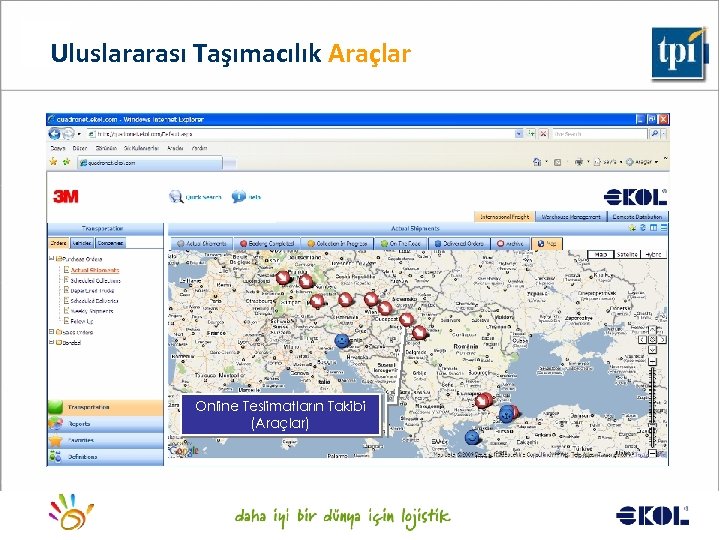Click the map pan down arrow

(x=653, y=350)
